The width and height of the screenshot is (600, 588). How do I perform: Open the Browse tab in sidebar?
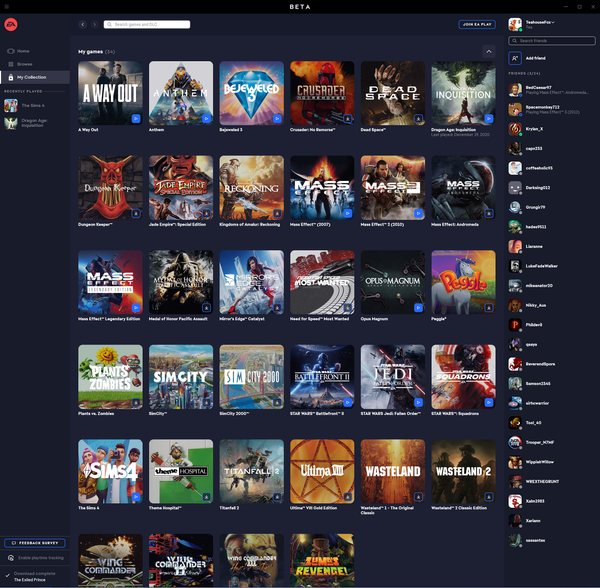pos(35,64)
